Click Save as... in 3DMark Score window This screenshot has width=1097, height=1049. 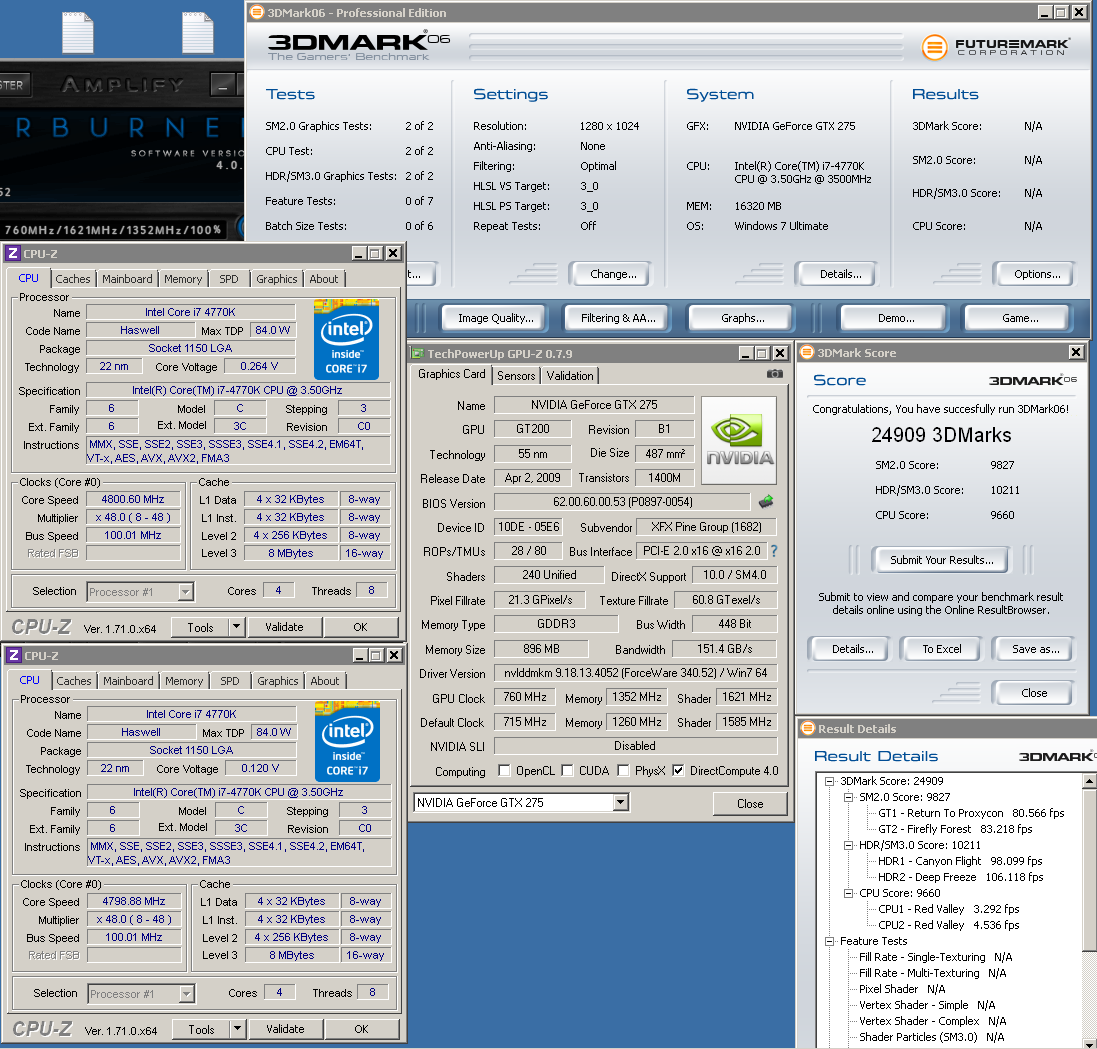tap(1035, 649)
